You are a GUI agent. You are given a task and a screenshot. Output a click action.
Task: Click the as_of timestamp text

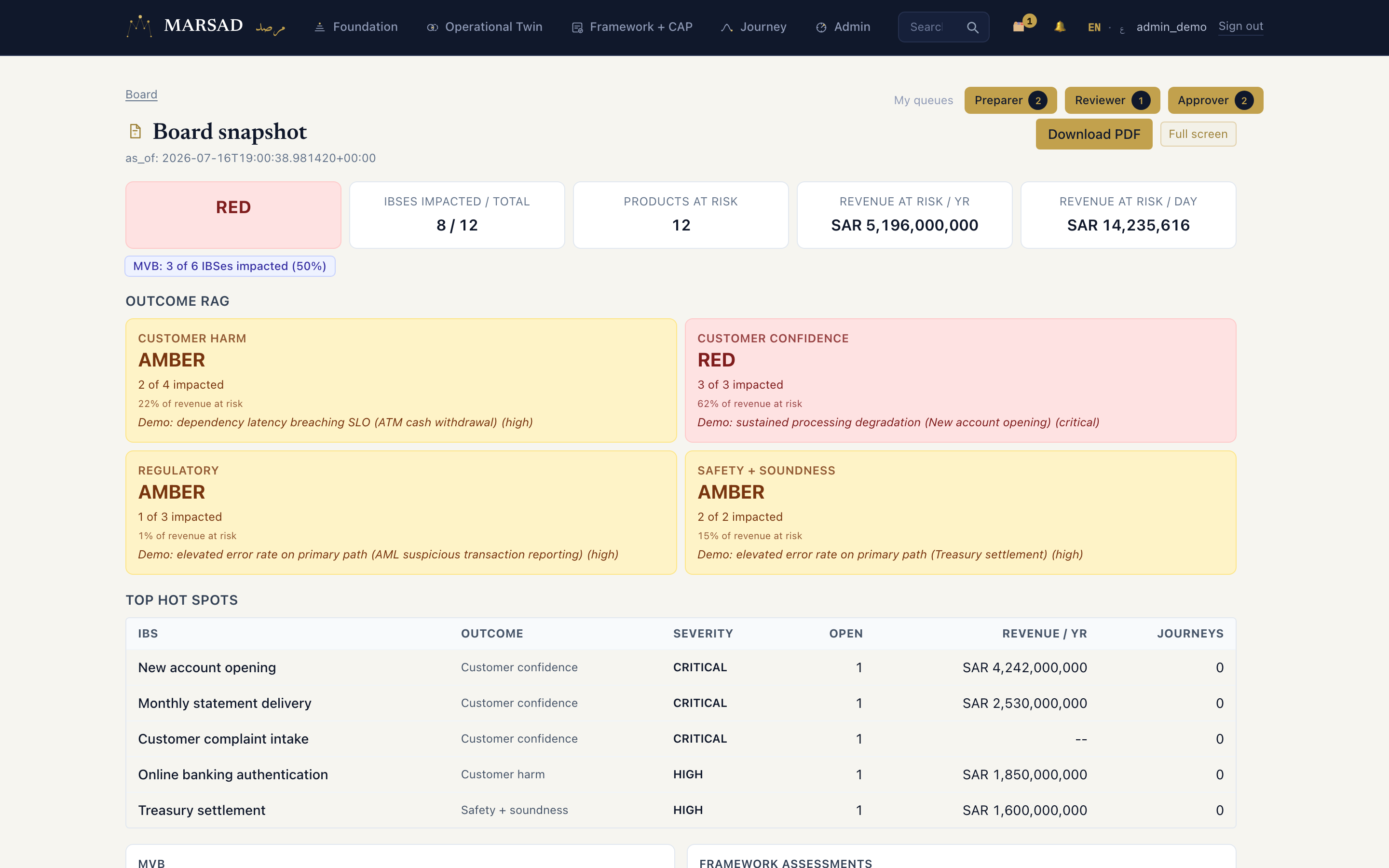(x=251, y=159)
